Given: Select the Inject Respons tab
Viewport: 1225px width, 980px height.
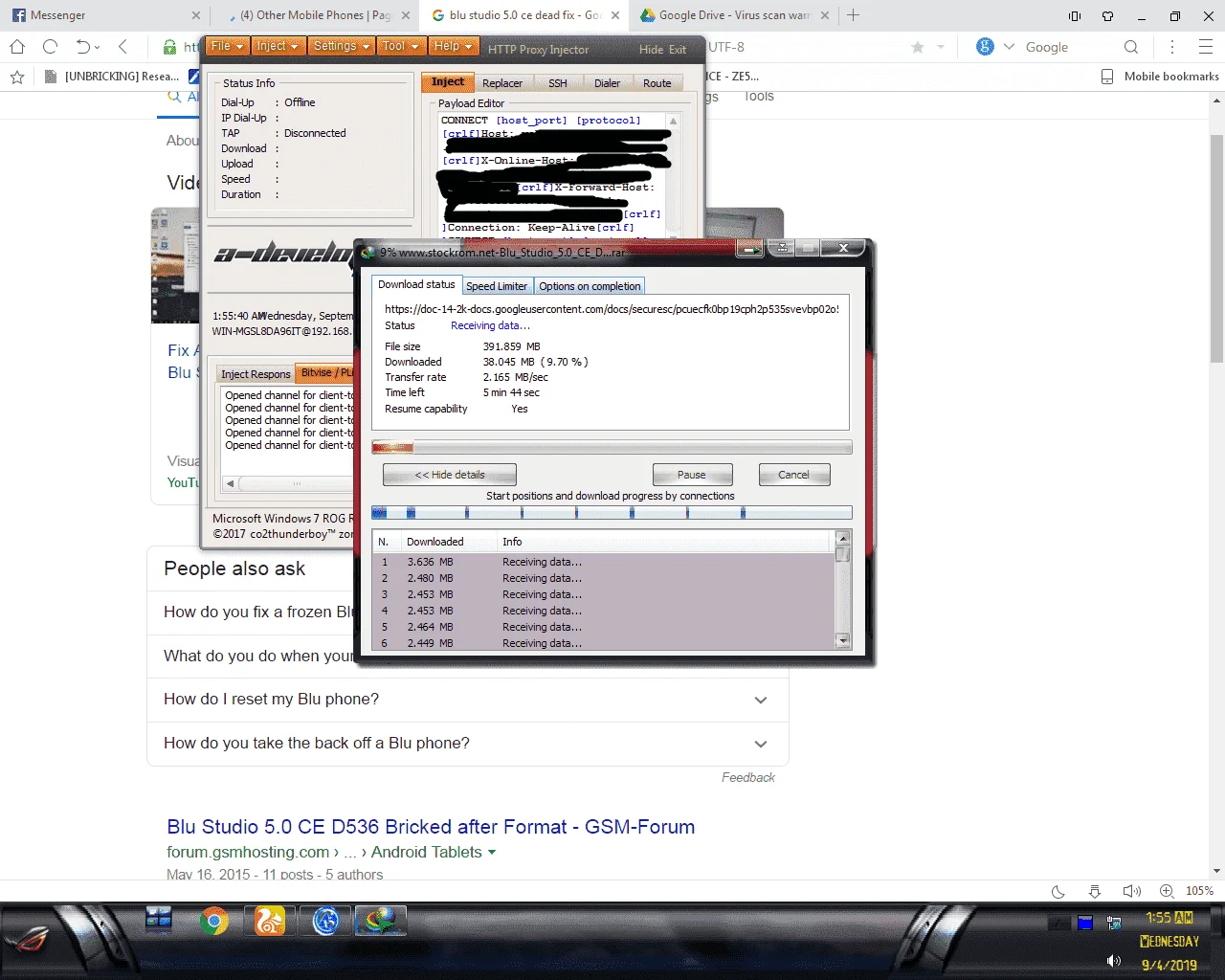Looking at the screenshot, I should click(x=256, y=374).
